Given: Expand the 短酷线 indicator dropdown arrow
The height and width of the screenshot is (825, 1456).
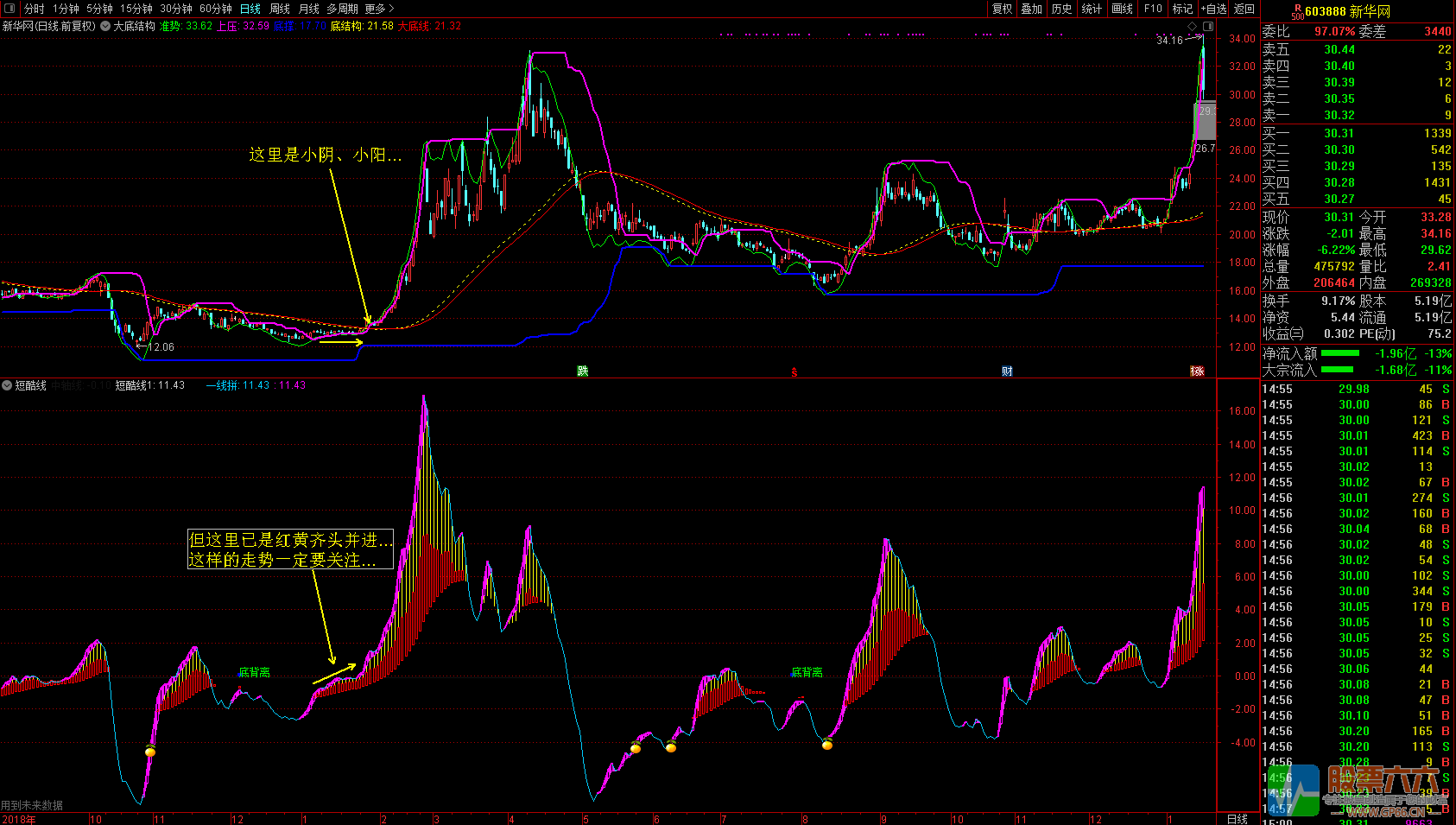Looking at the screenshot, I should [x=7, y=385].
